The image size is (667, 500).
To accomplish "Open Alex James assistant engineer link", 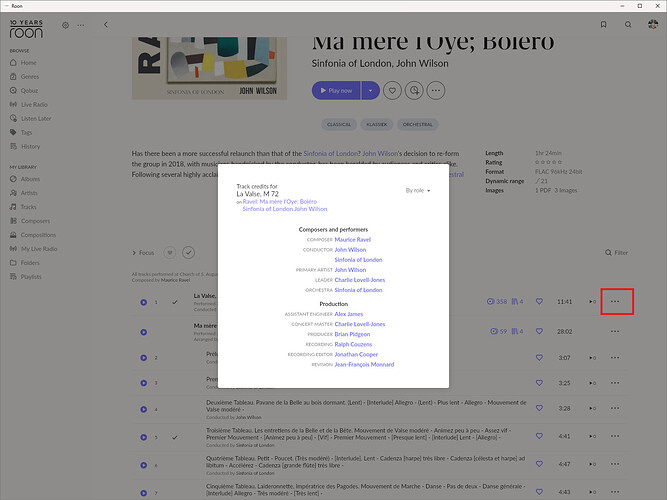I will tap(349, 314).
